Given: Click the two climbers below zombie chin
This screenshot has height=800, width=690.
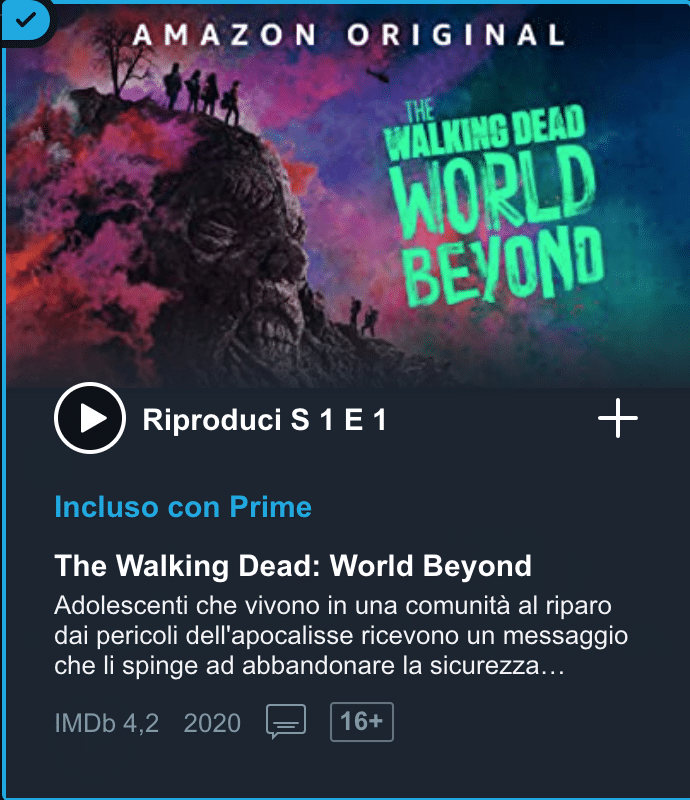Looking at the screenshot, I should click(x=363, y=316).
